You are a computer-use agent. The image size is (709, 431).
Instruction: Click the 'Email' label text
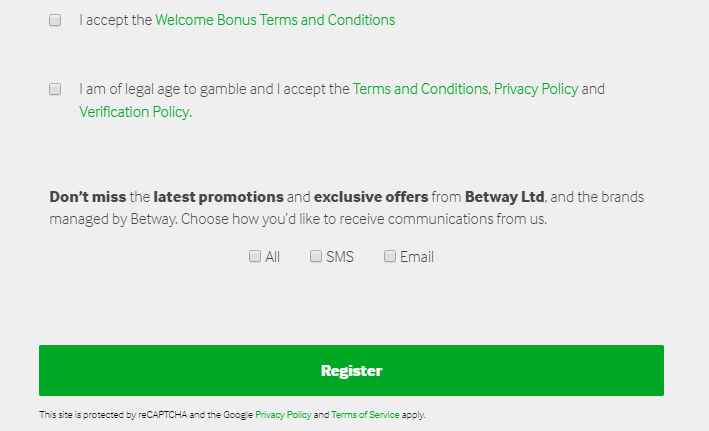[x=417, y=257]
